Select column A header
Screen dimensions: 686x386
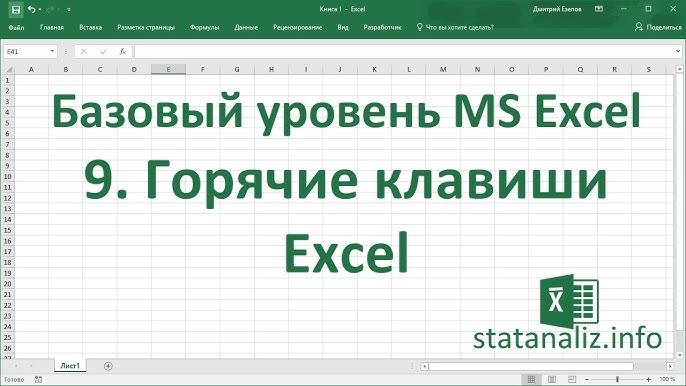point(31,70)
